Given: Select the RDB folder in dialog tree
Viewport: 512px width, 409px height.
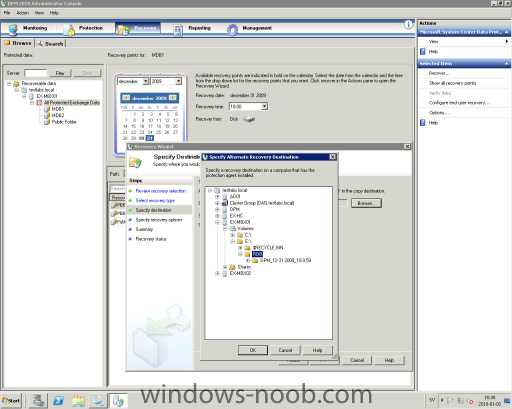Looking at the screenshot, I should pos(257,254).
